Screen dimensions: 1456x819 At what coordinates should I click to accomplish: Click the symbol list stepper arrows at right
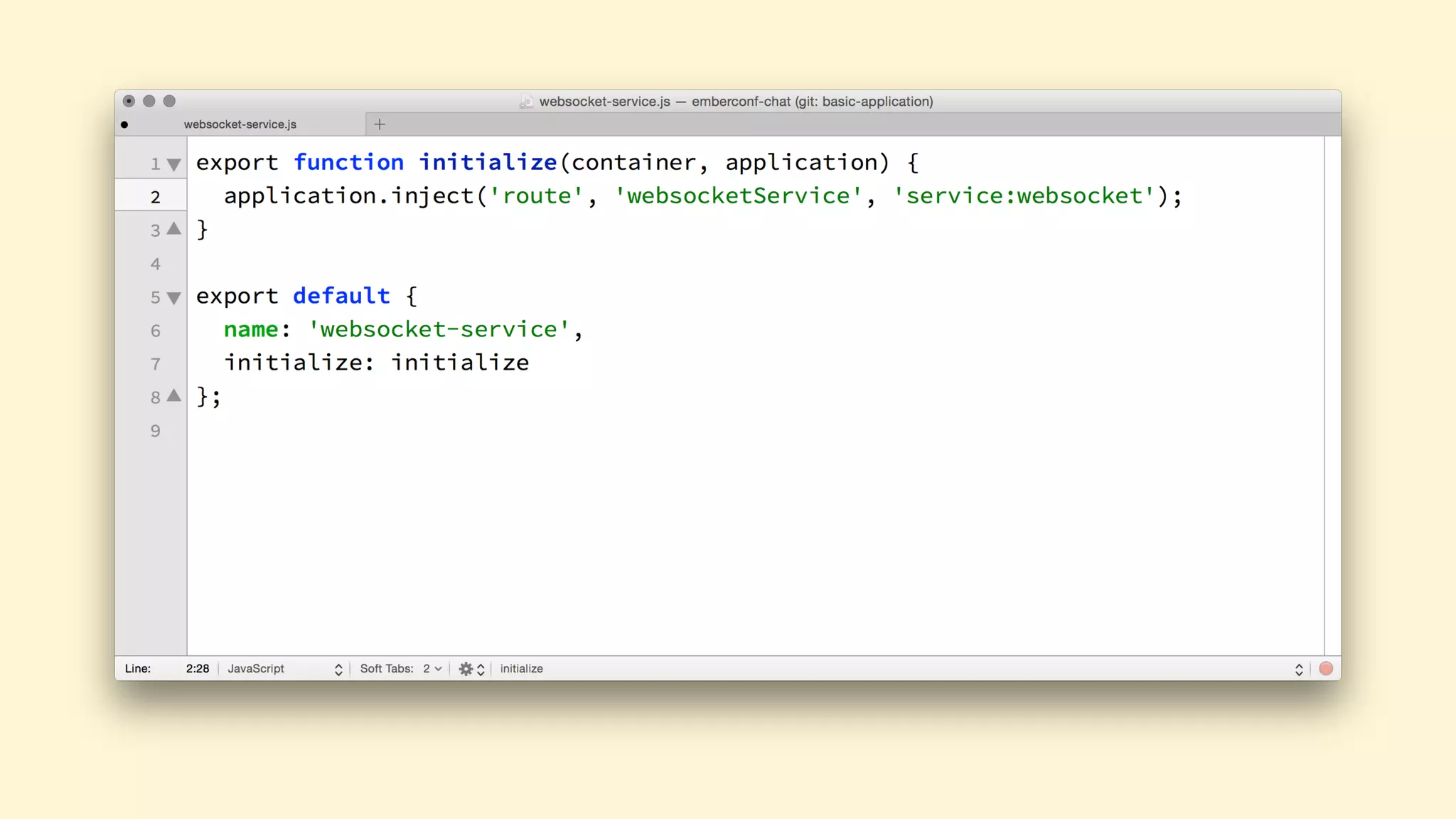click(x=1299, y=669)
